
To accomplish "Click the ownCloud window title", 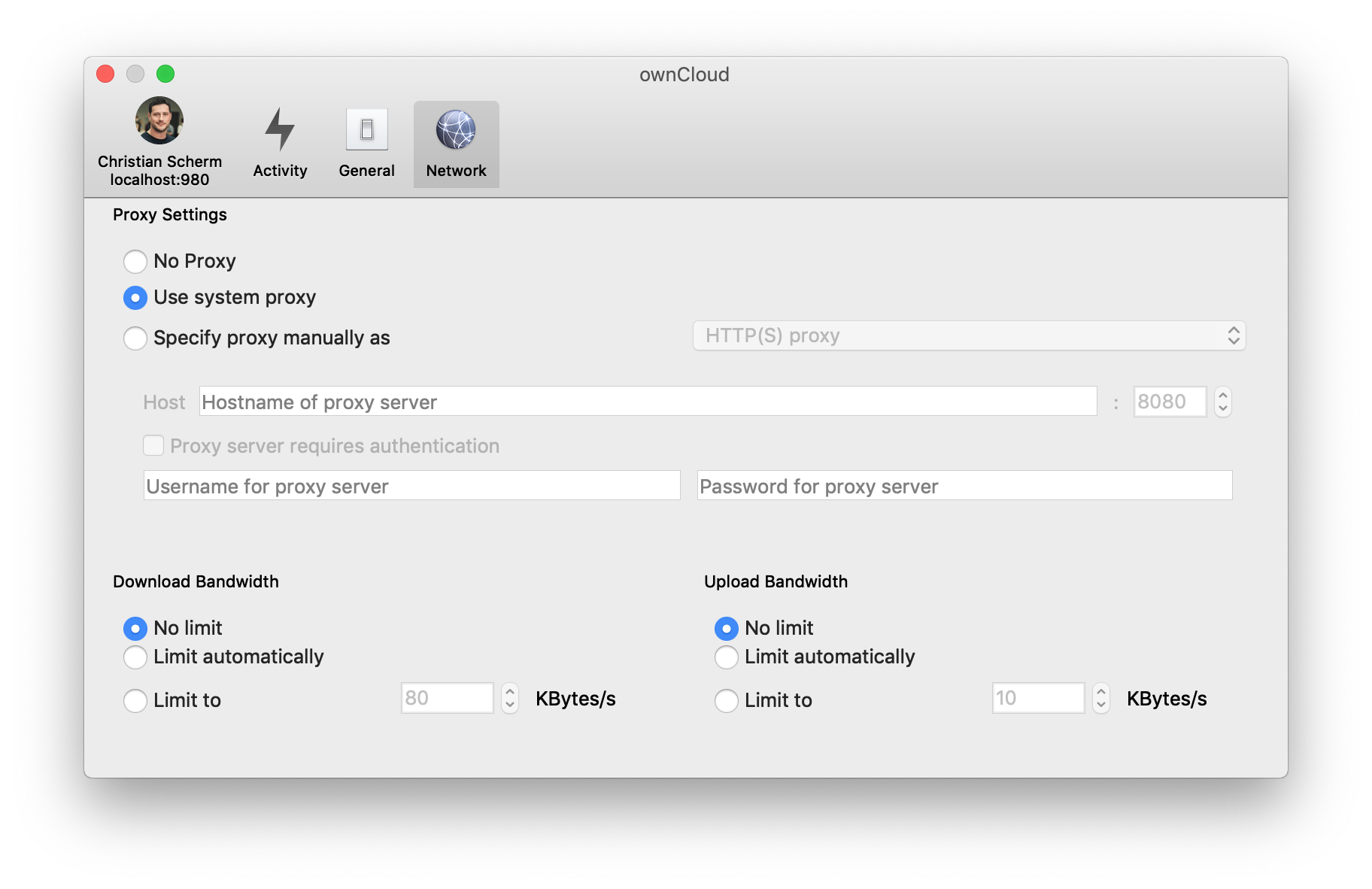I will click(684, 74).
